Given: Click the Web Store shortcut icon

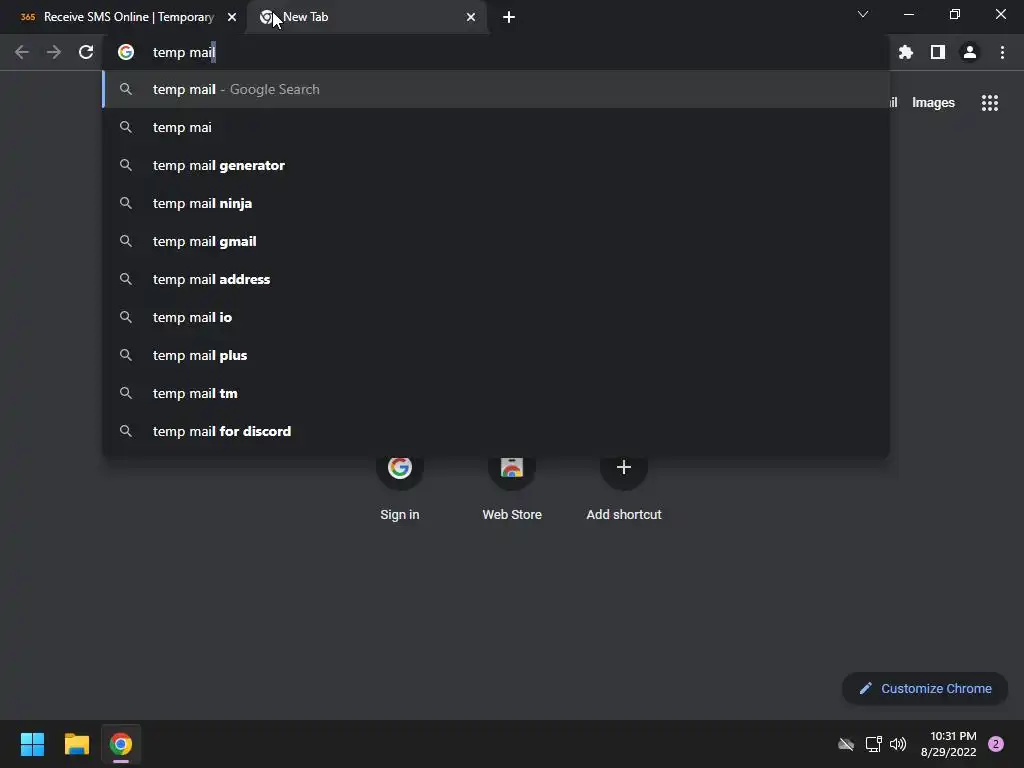Looking at the screenshot, I should 512,468.
